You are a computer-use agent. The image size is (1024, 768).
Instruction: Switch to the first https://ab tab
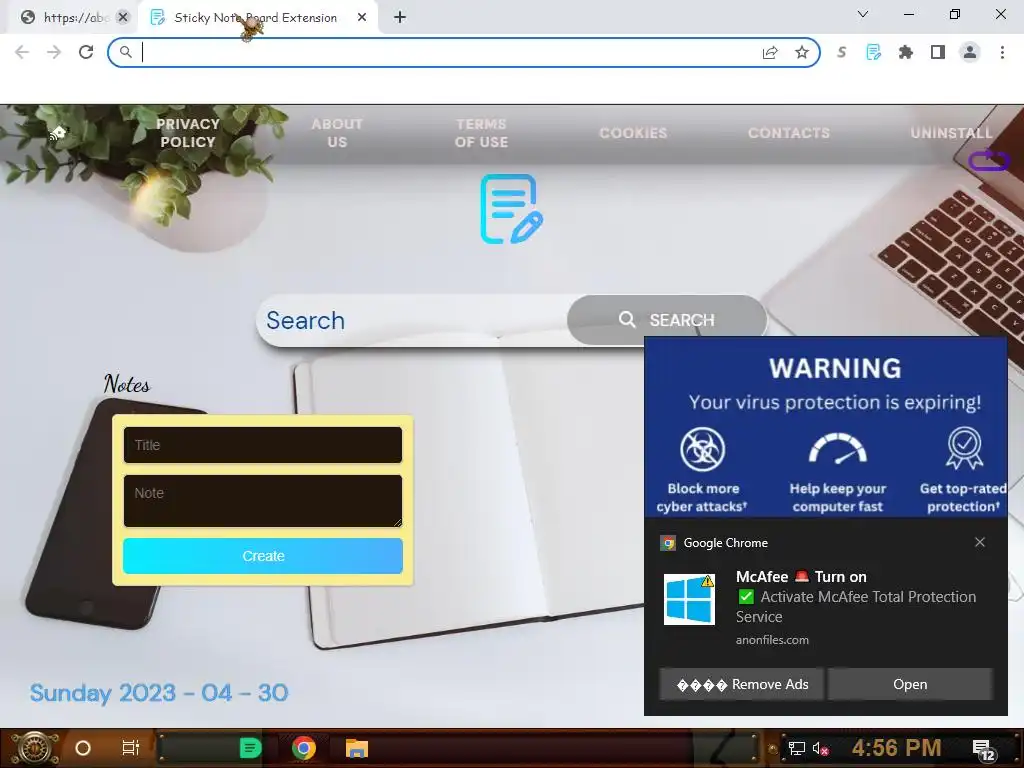coord(70,18)
